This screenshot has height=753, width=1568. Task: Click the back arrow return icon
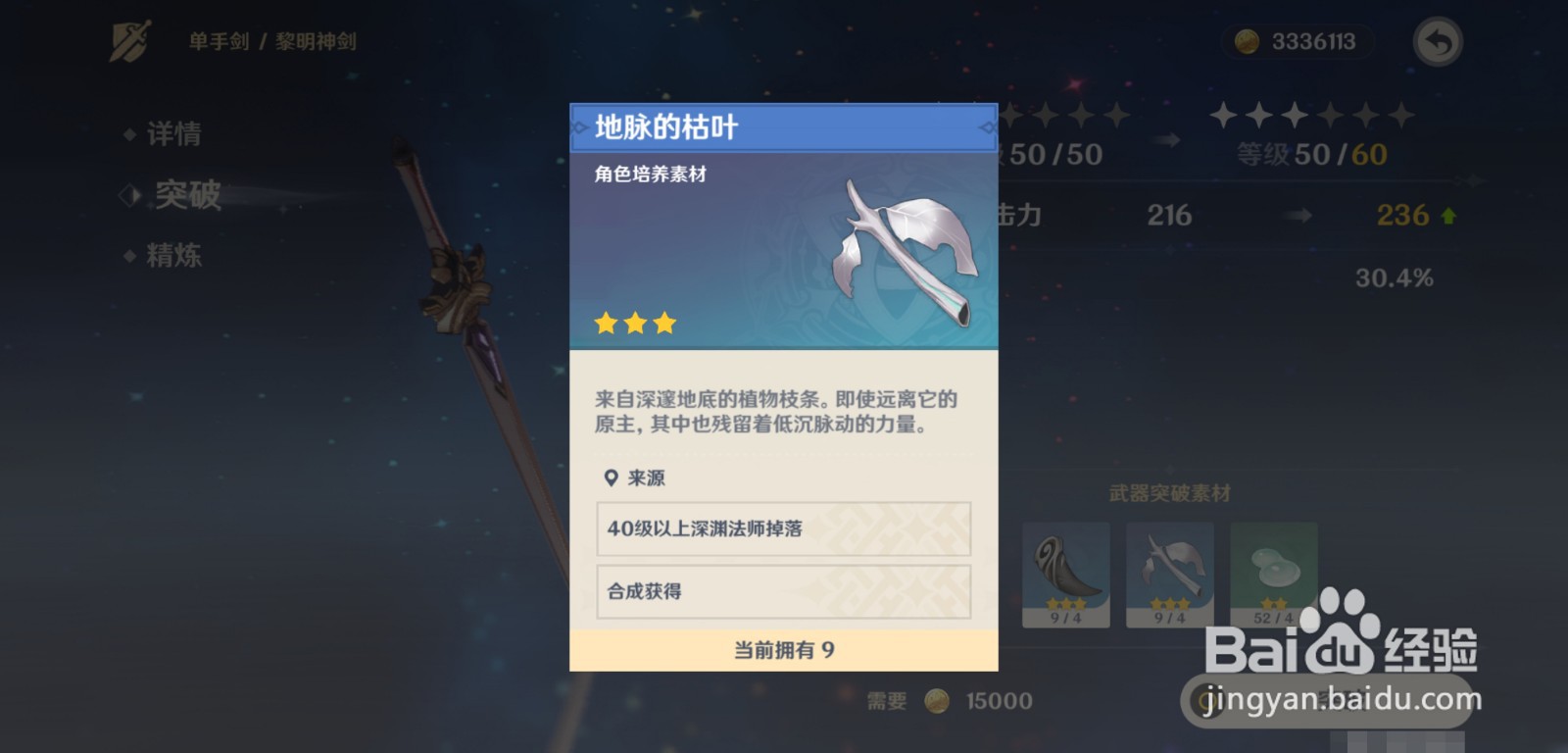1438,42
